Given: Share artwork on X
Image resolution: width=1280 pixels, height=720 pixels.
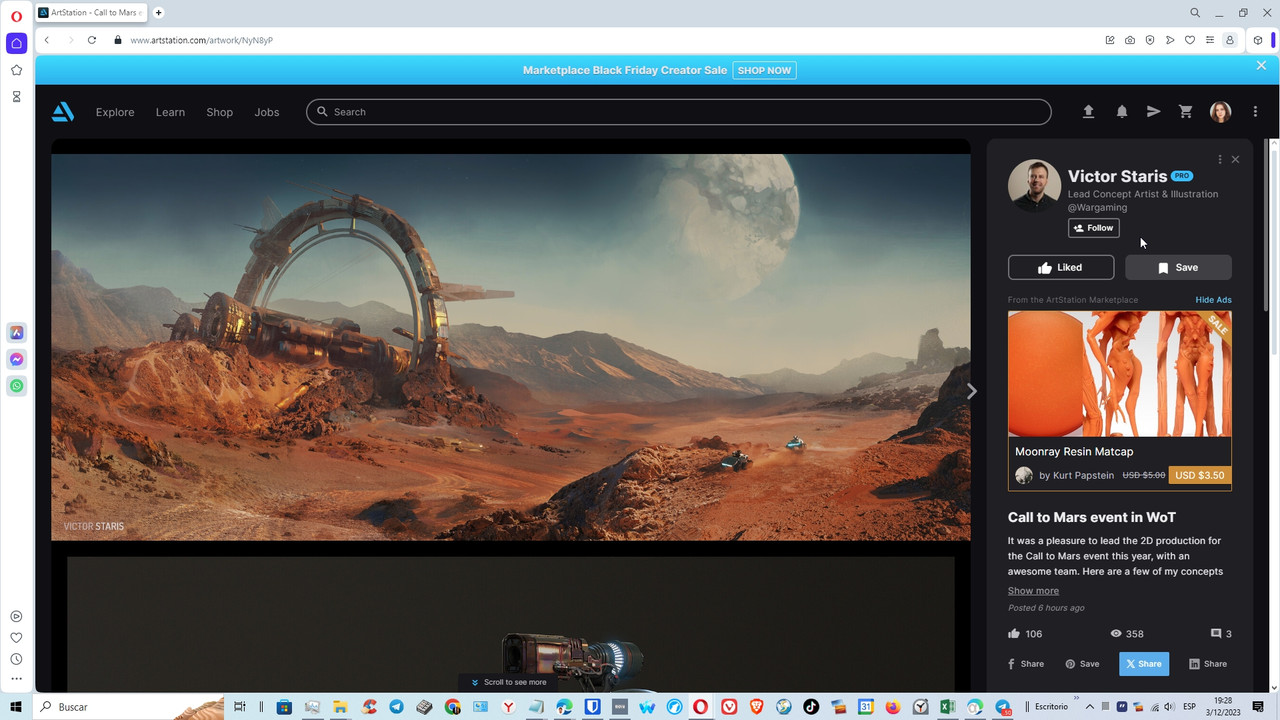Looking at the screenshot, I should click(x=1144, y=664).
